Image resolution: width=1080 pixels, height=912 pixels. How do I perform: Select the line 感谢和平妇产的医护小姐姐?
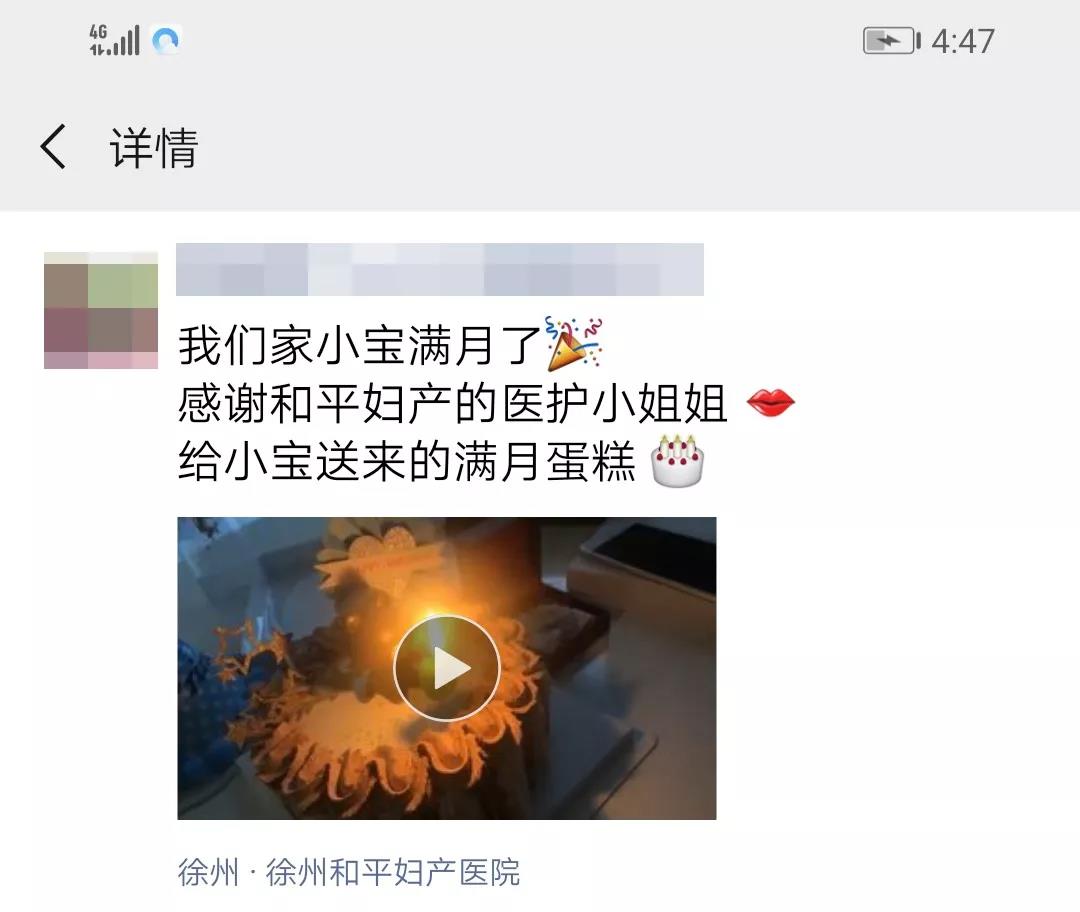click(x=453, y=403)
